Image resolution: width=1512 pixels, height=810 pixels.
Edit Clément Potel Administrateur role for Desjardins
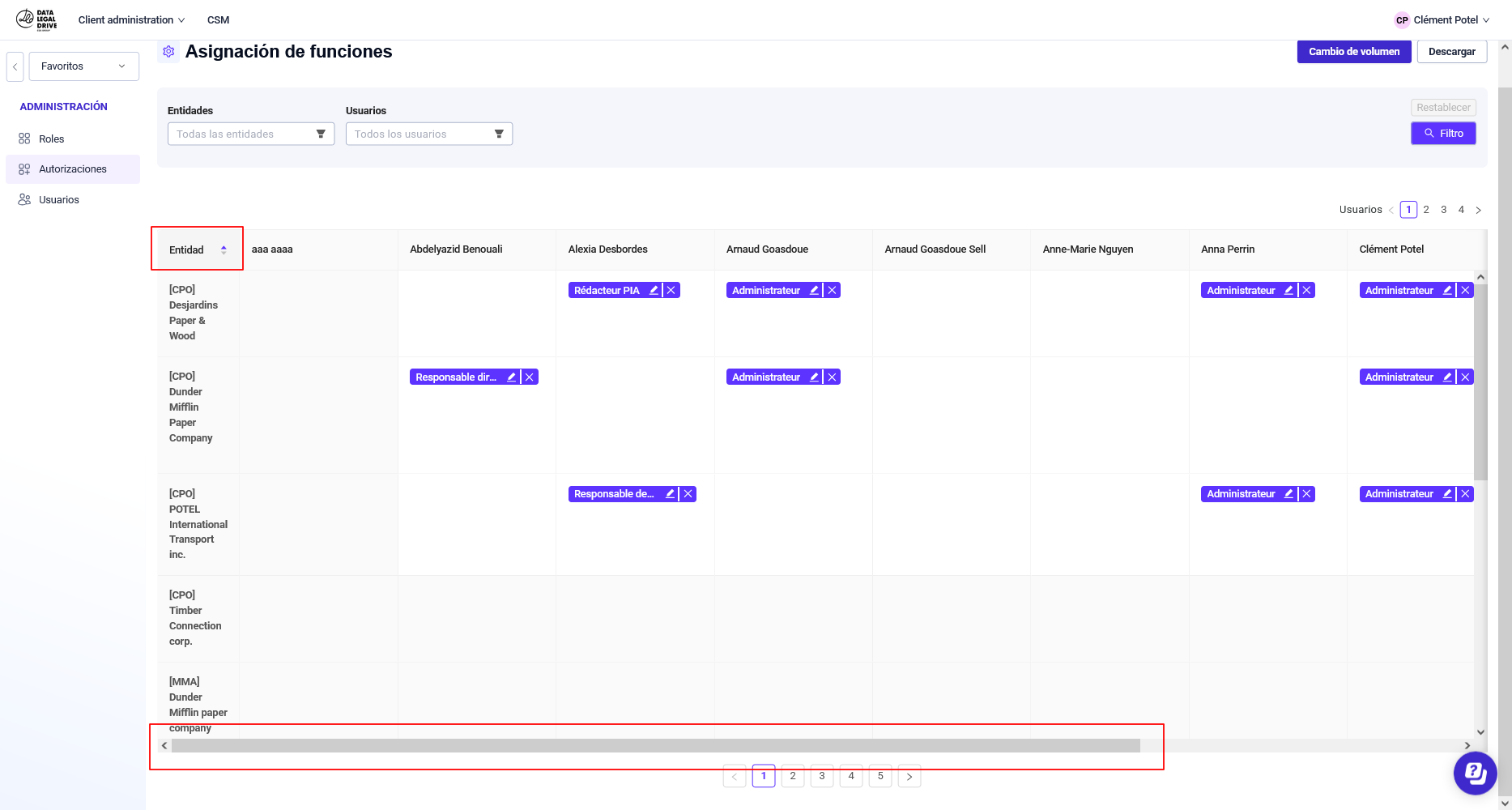click(1447, 290)
